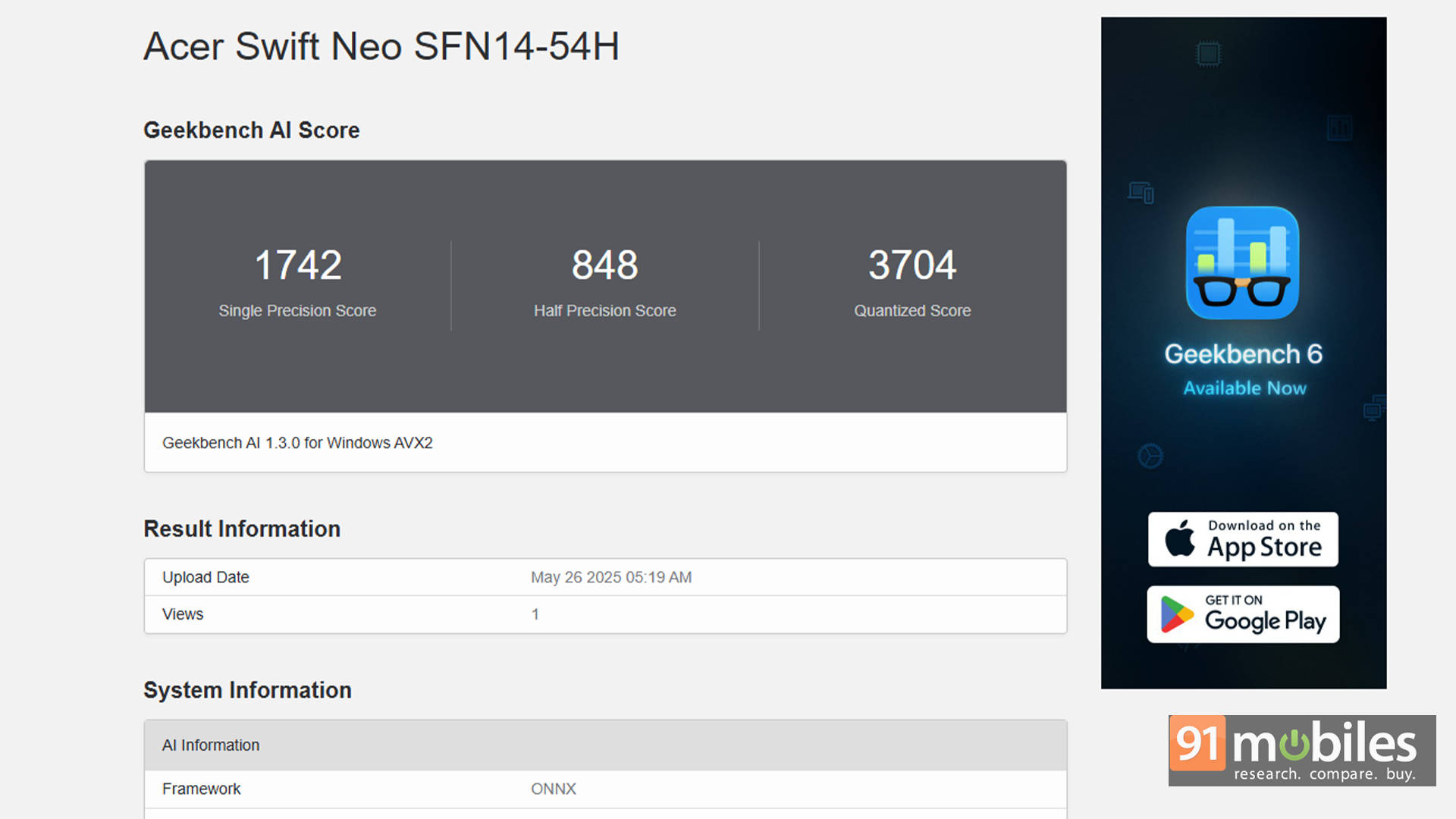Click the System Information heading

(247, 690)
